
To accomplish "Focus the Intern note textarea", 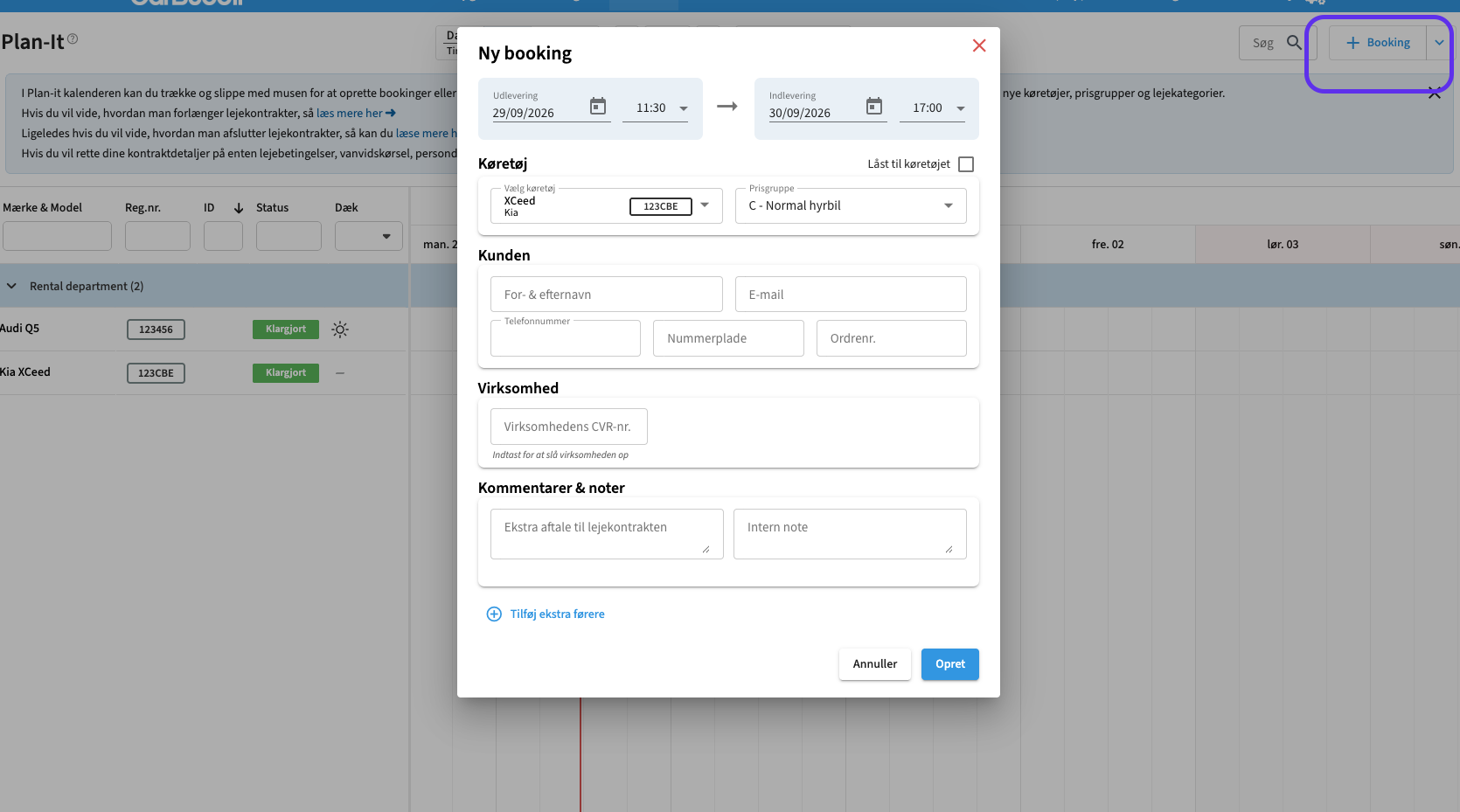I will click(850, 534).
